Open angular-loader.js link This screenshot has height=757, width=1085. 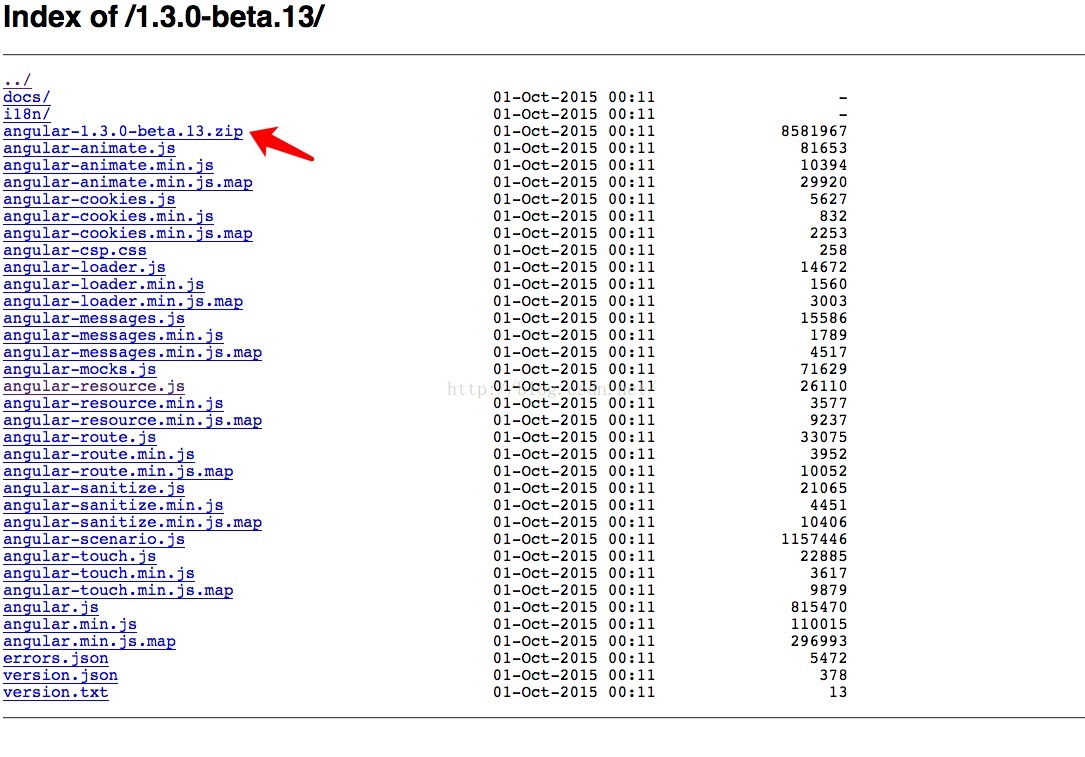[x=84, y=267]
